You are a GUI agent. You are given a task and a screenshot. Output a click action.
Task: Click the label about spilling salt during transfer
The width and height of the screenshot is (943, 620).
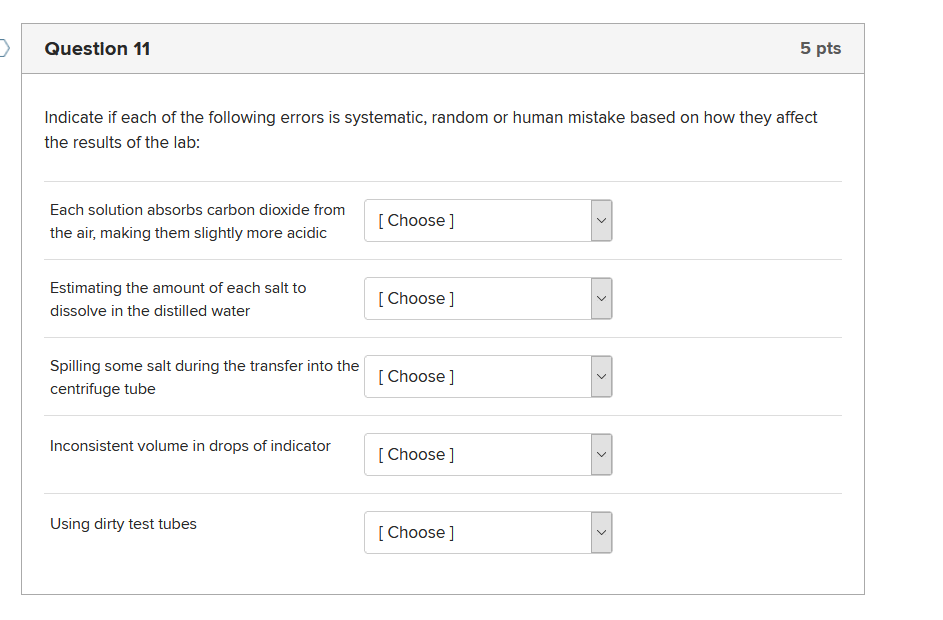[x=204, y=377]
